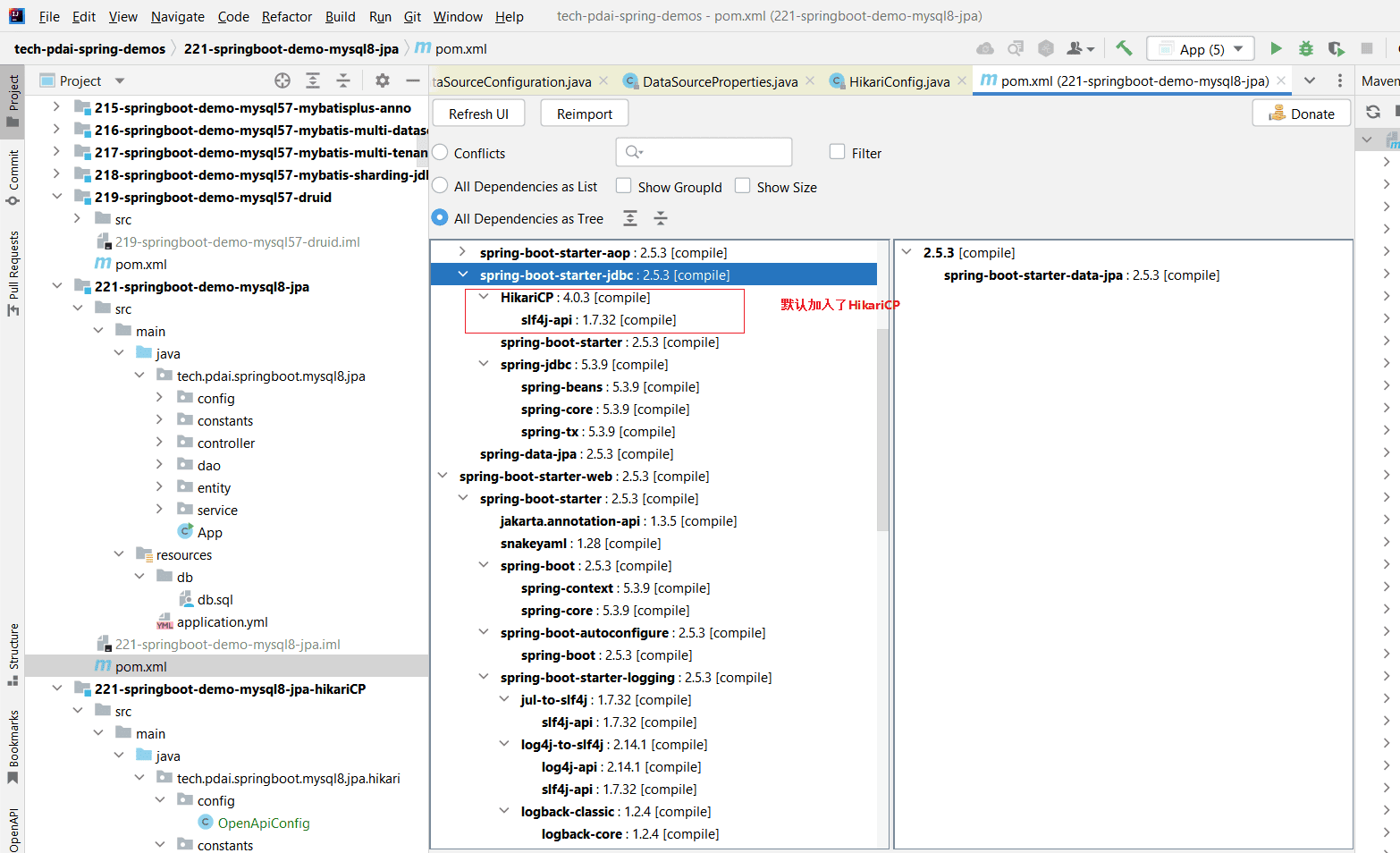Expand spring-boot-starter-aop dependency node
Image resolution: width=1400 pixels, height=853 pixels.
click(462, 253)
